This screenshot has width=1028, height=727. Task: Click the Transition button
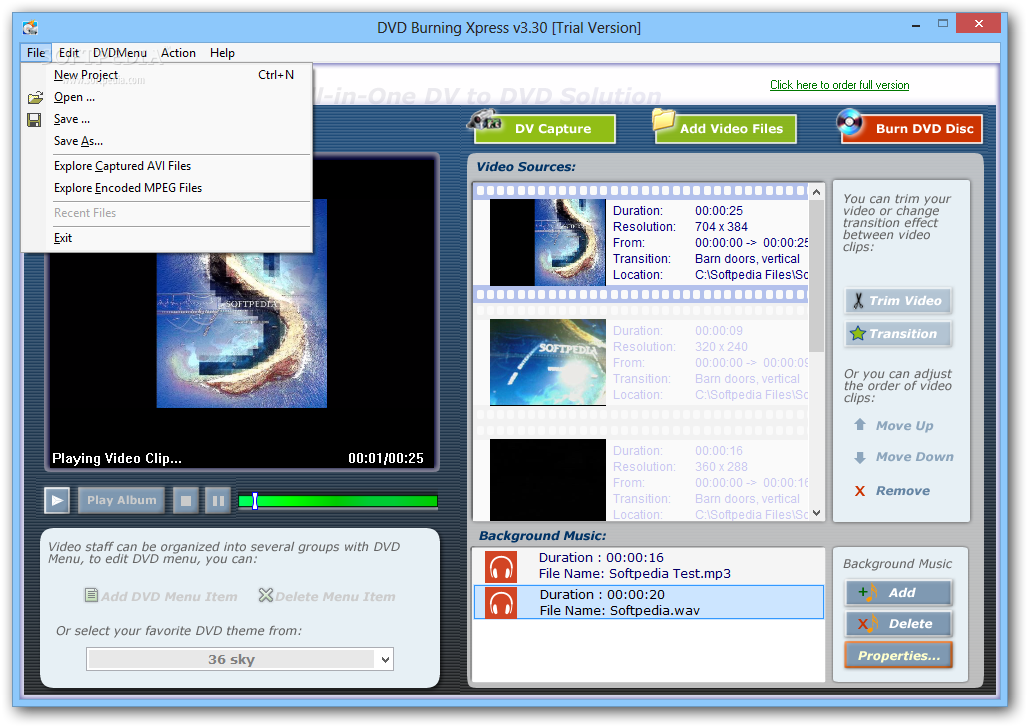898,334
